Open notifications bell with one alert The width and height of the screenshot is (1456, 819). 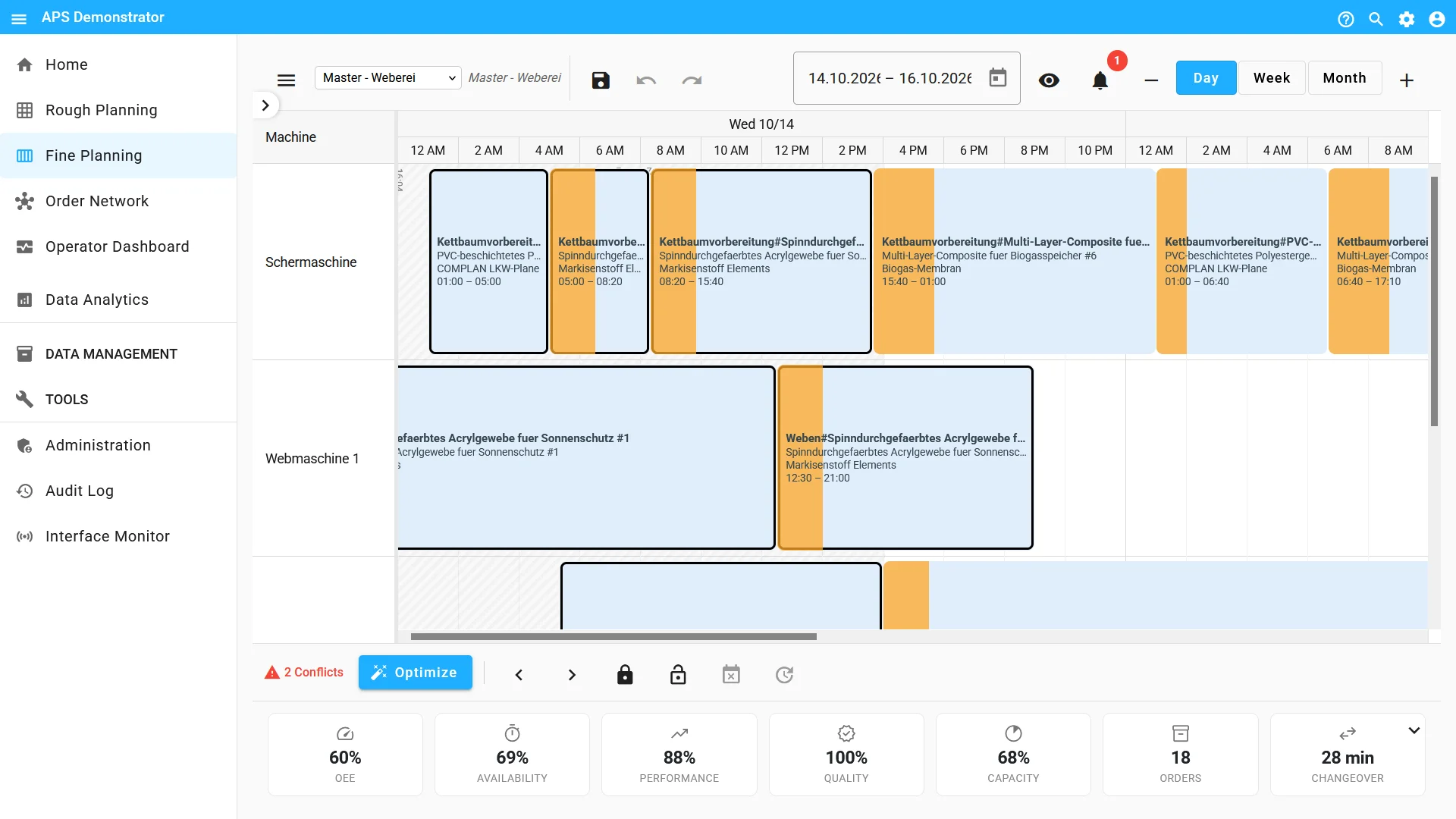coord(1100,80)
